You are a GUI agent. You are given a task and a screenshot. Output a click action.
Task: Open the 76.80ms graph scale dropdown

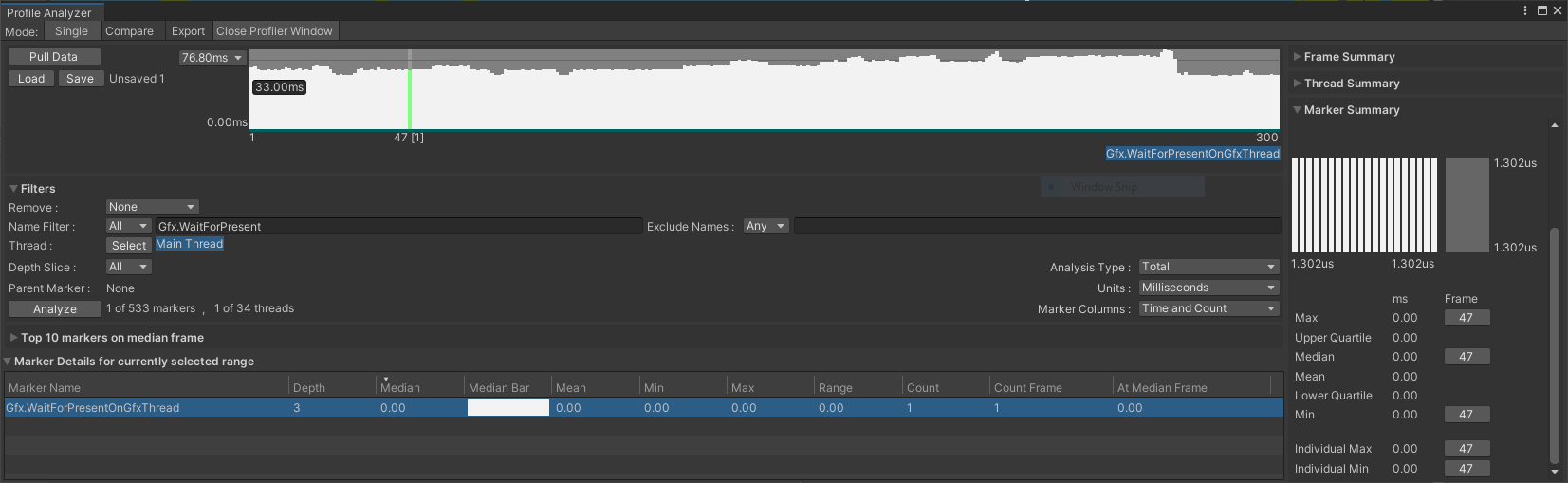pyautogui.click(x=212, y=58)
